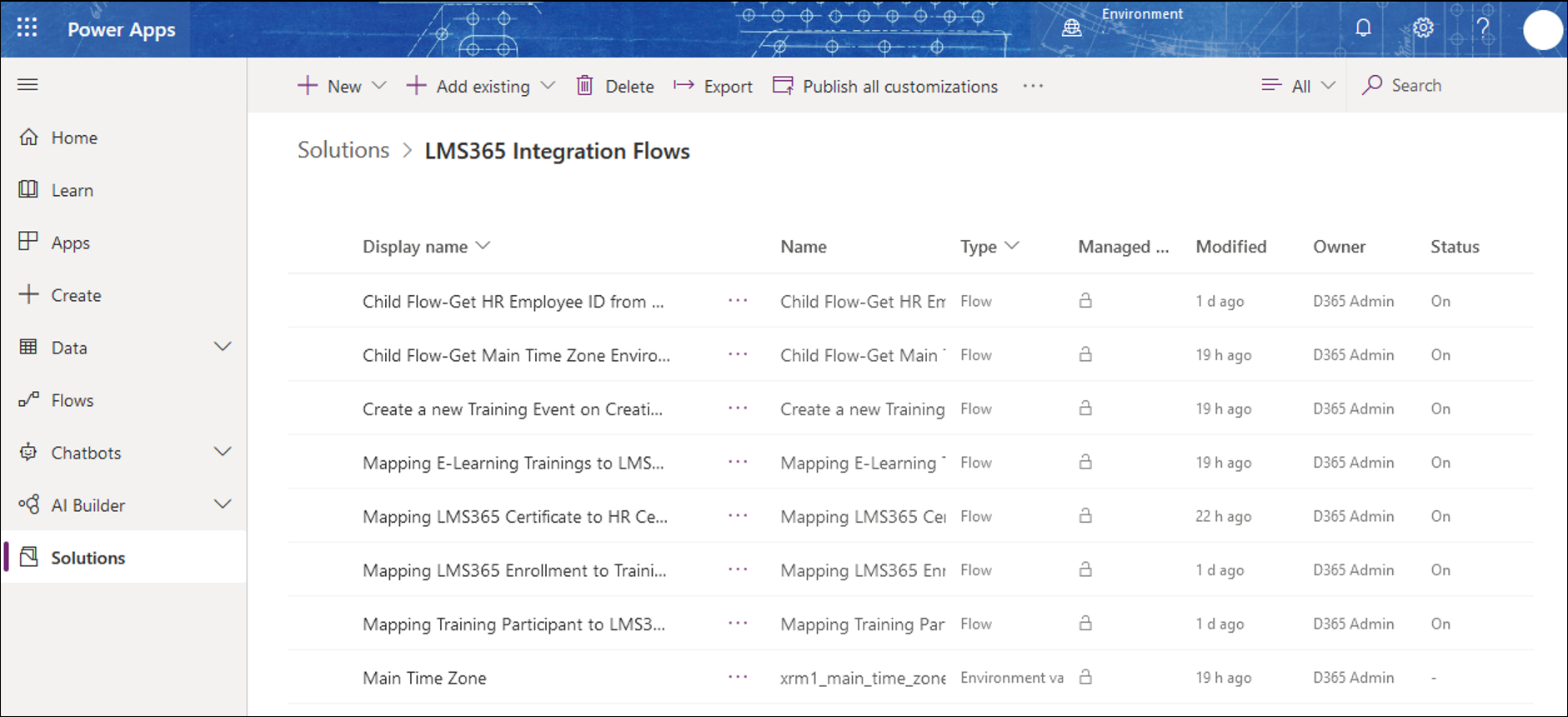Open the settings gear
The height and width of the screenshot is (717, 1568).
click(x=1423, y=28)
